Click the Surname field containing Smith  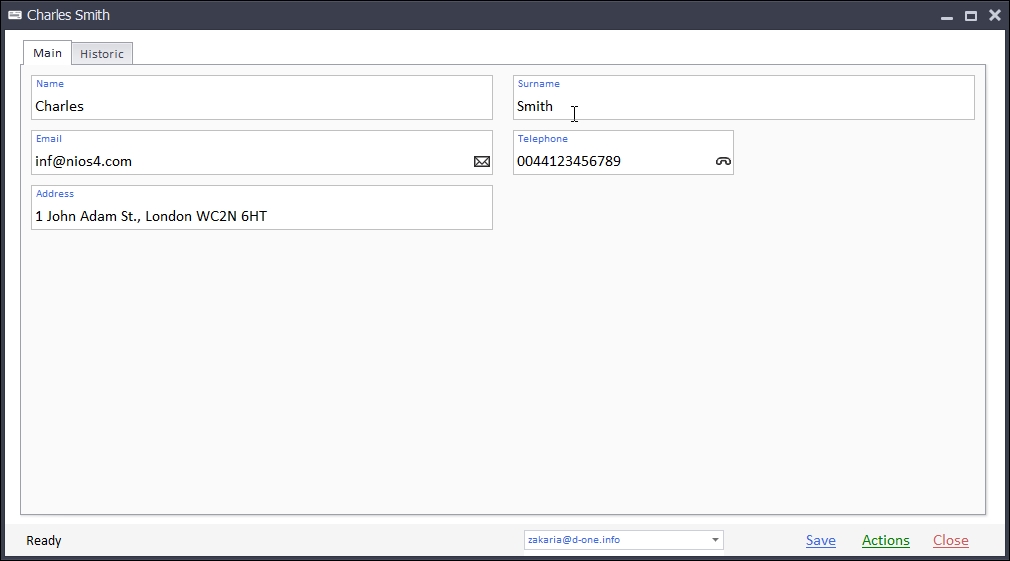pyautogui.click(x=742, y=106)
